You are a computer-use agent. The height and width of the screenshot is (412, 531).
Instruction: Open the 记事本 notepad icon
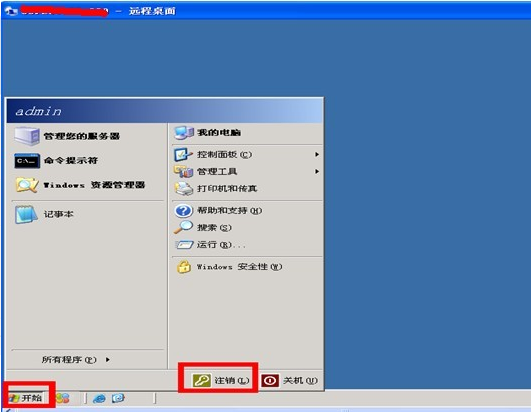point(26,214)
